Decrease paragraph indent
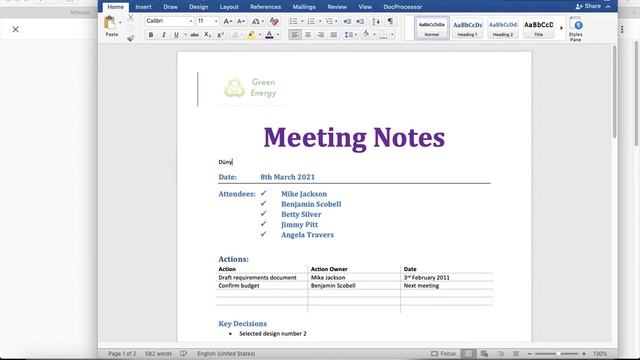Screen dimensions: 640x360 pos(347,21)
